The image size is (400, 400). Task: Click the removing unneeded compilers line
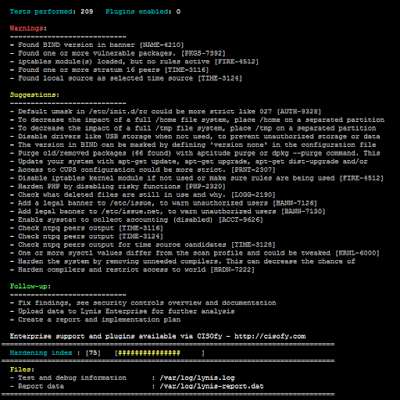pyautogui.click(x=183, y=261)
